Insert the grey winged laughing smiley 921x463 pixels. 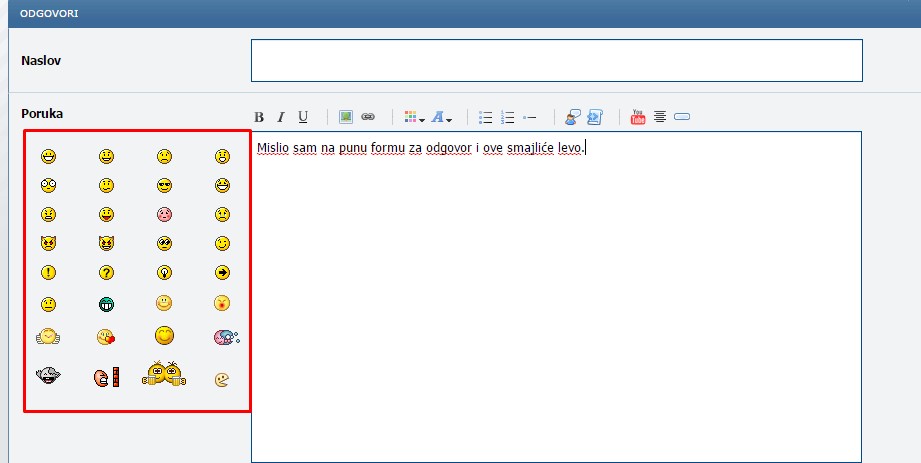pyautogui.click(x=48, y=375)
